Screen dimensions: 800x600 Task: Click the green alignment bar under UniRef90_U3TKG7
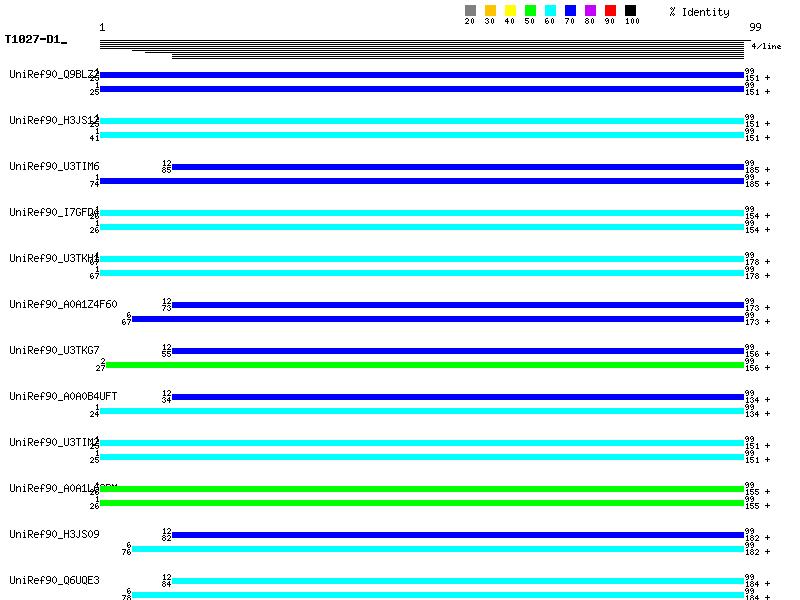[424, 365]
